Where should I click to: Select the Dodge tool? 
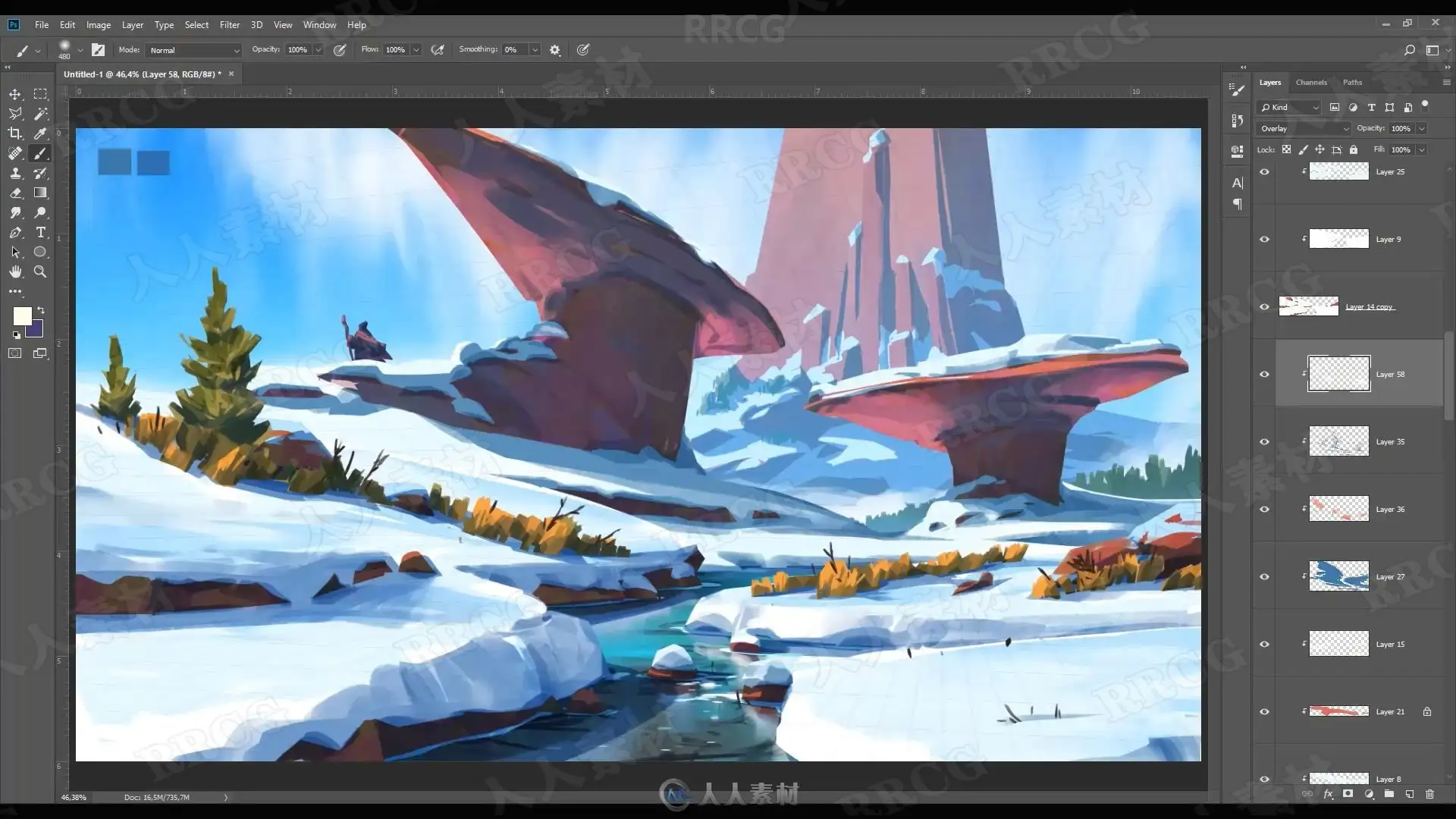pyautogui.click(x=41, y=213)
